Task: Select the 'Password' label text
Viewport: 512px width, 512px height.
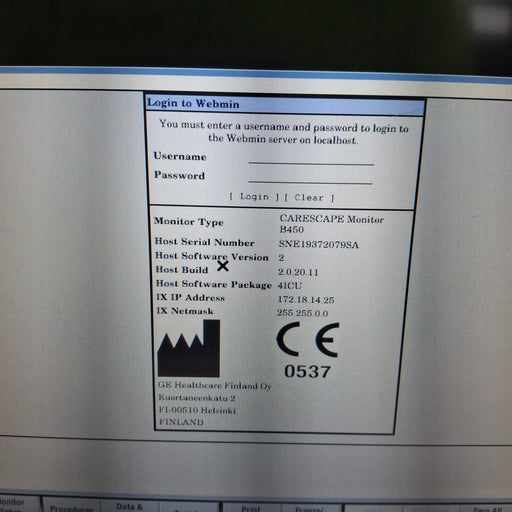Action: pyautogui.click(x=179, y=175)
